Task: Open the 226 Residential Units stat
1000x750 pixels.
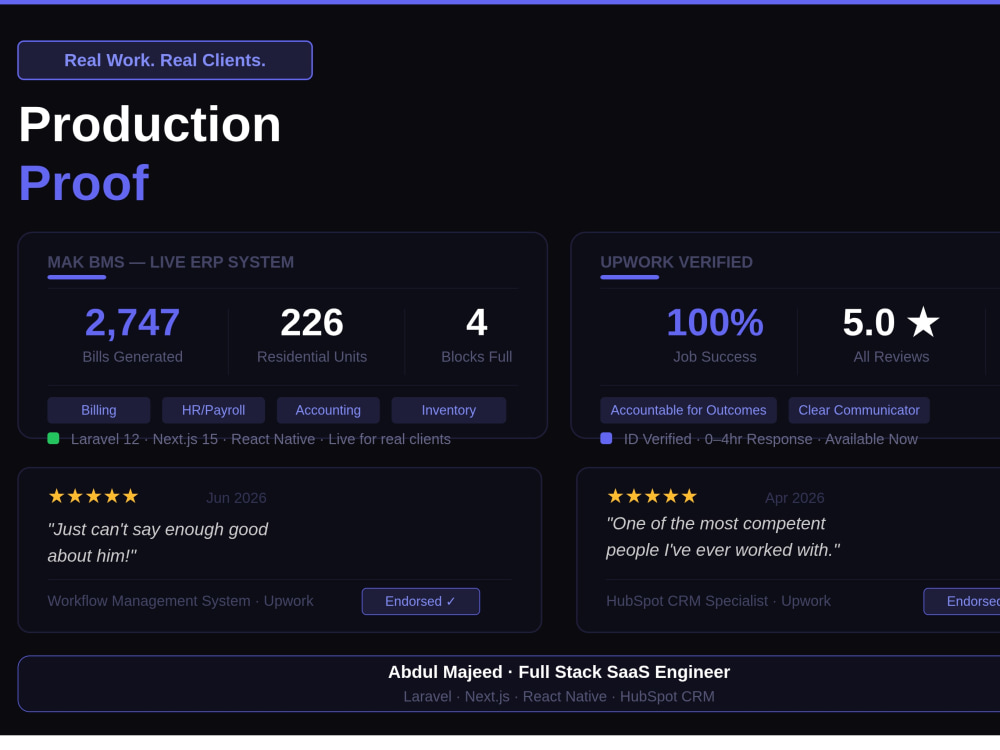Action: coord(312,335)
